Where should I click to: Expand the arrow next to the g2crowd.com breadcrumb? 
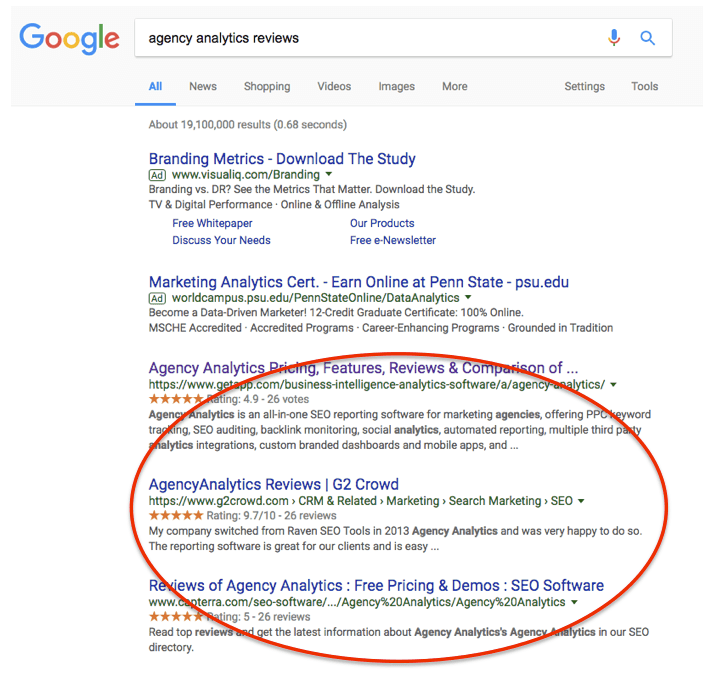click(581, 501)
